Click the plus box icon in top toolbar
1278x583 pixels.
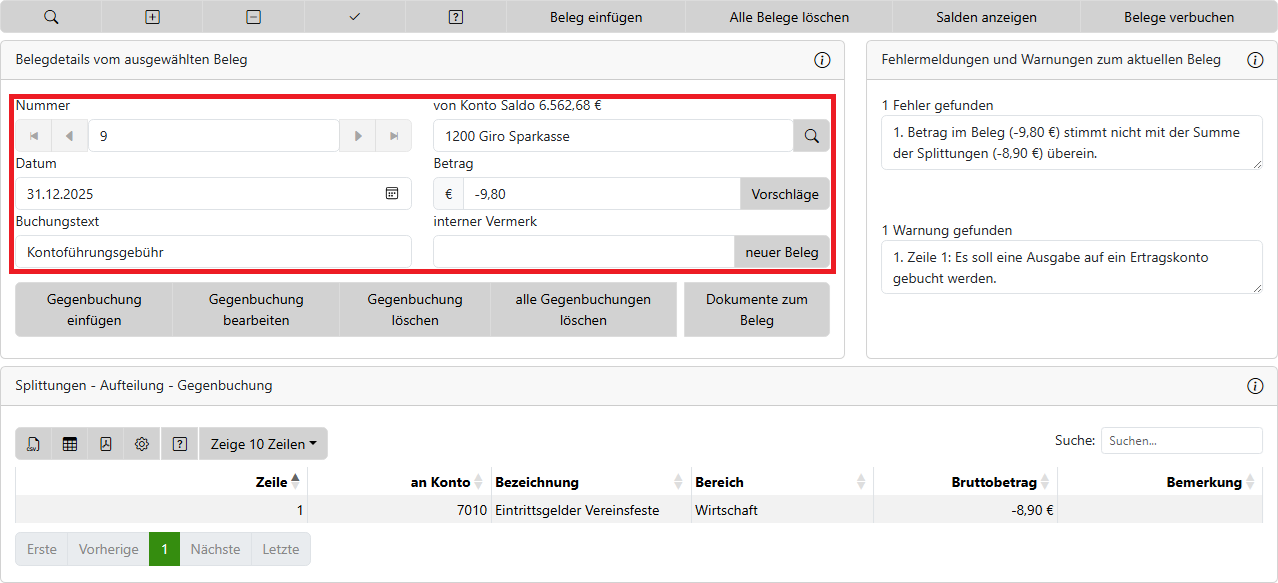(152, 17)
